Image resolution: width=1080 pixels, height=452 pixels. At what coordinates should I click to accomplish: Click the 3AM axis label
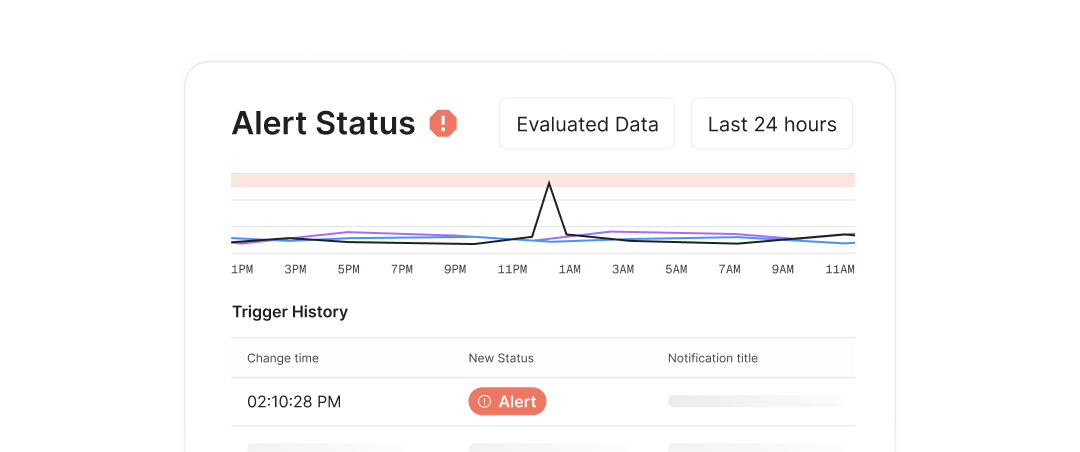(623, 269)
